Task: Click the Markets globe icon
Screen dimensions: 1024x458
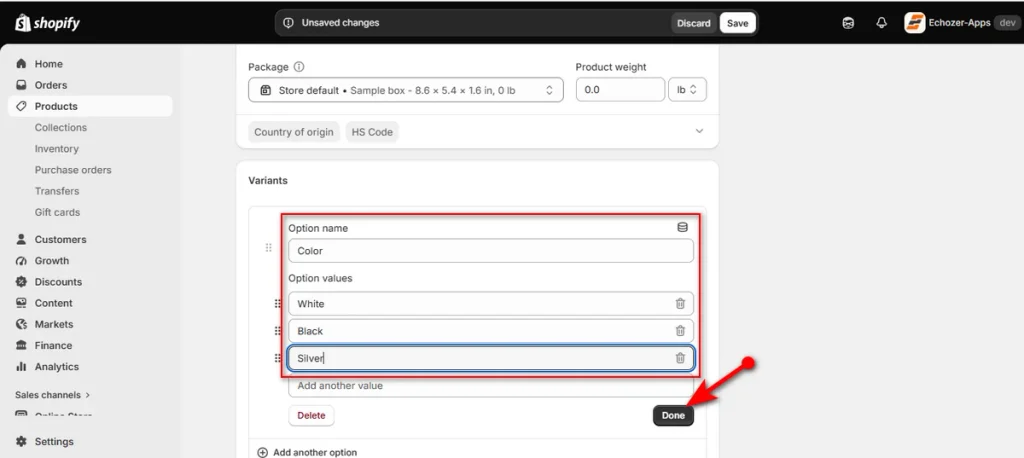Action: [x=22, y=324]
